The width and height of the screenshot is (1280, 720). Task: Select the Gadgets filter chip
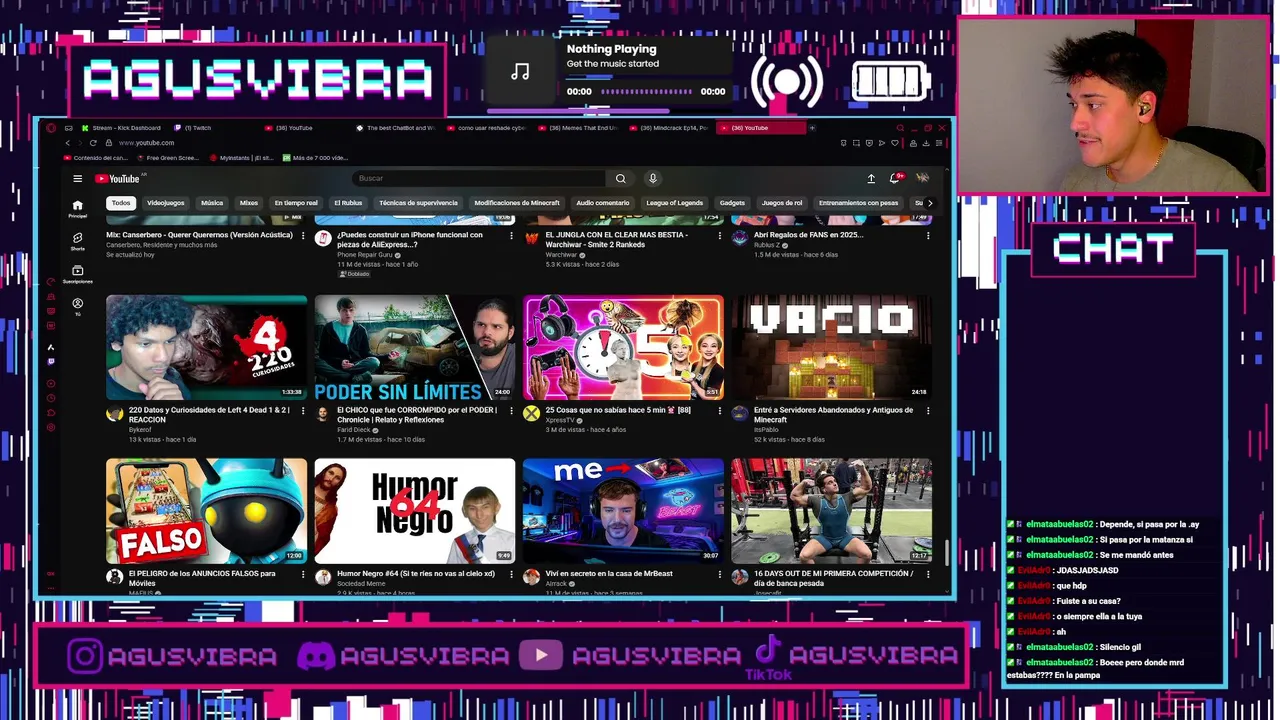732,203
